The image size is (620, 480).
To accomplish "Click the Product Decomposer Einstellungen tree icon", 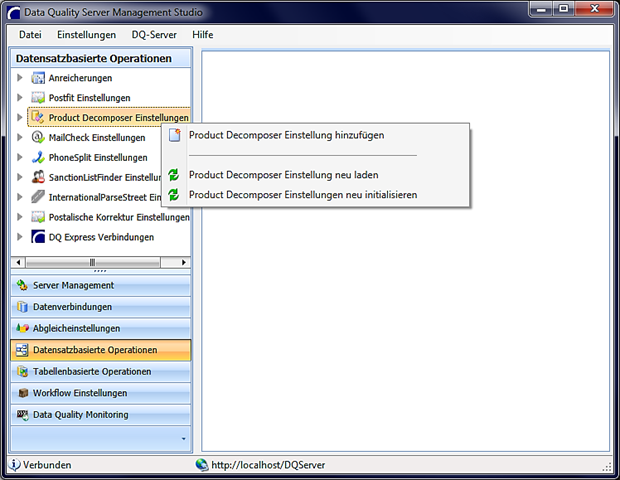I will [38, 117].
